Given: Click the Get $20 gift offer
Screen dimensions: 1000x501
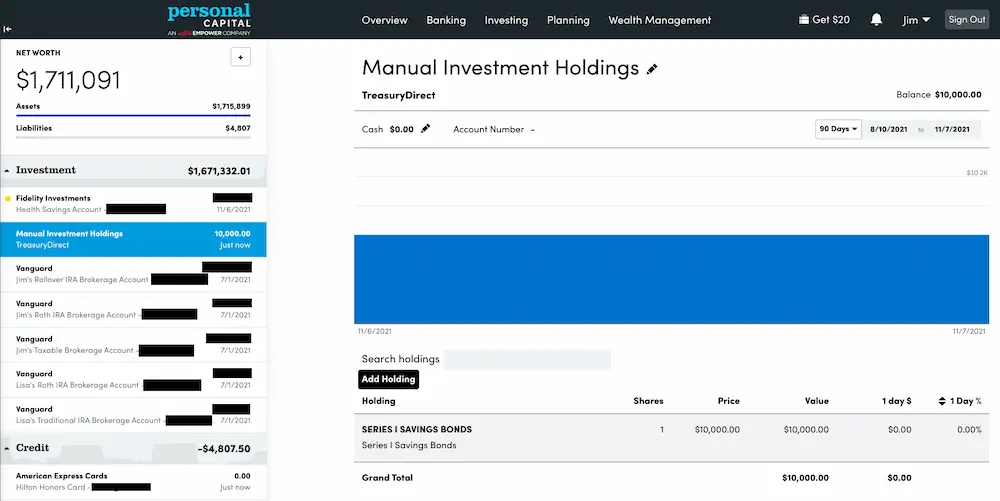Looking at the screenshot, I should [824, 20].
